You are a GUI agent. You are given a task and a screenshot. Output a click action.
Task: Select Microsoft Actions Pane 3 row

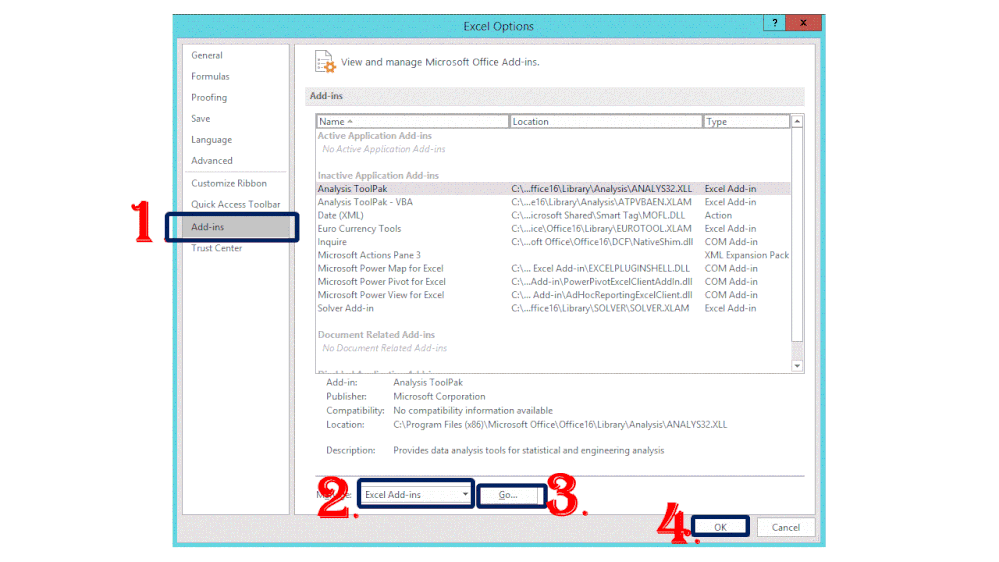553,255
